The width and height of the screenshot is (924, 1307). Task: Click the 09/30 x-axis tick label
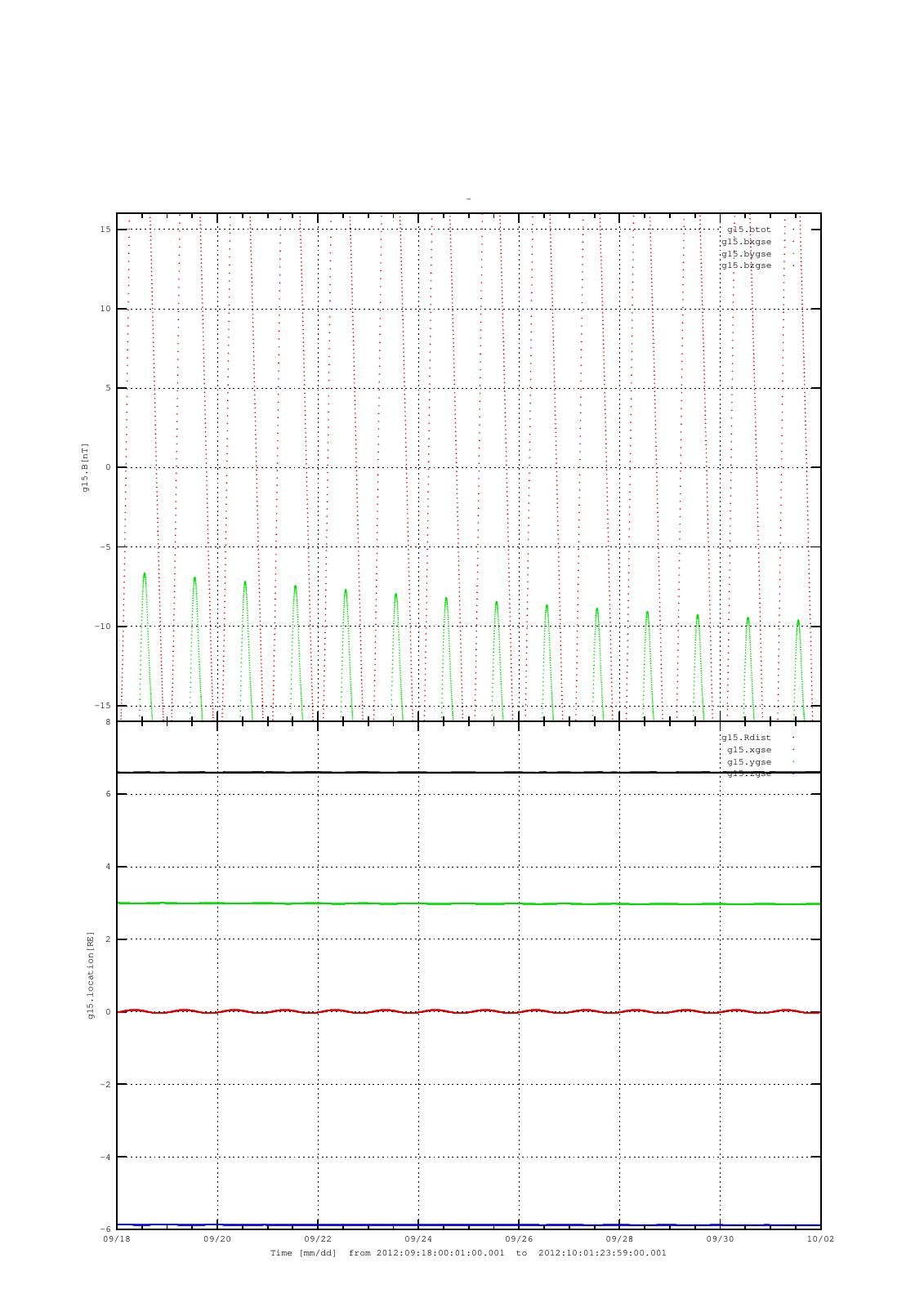[x=720, y=1238]
